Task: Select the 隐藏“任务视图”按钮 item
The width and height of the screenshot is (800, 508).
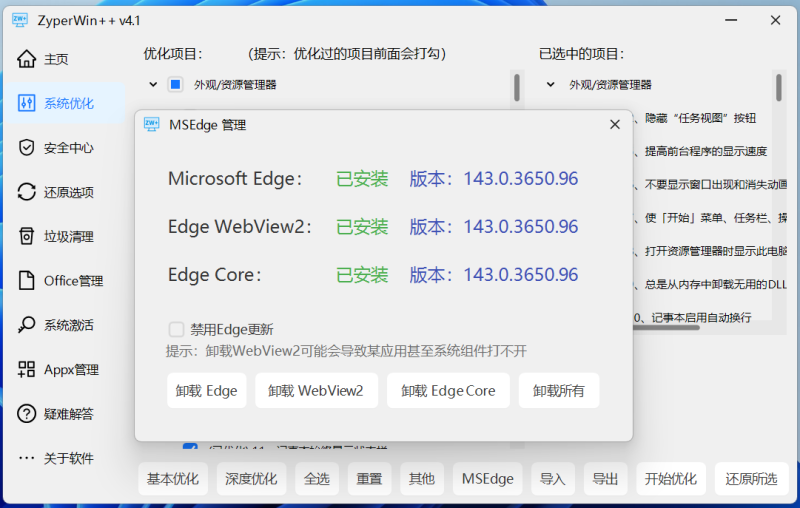Action: pyautogui.click(x=700, y=118)
